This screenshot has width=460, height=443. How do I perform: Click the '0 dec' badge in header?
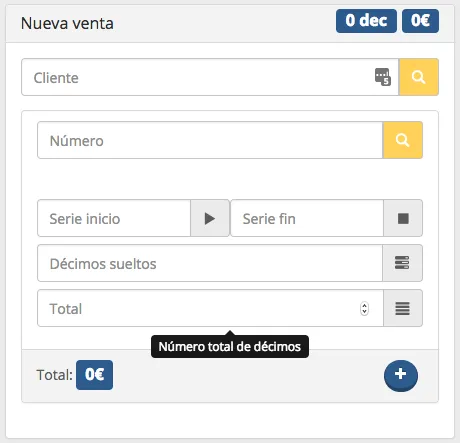(x=366, y=21)
